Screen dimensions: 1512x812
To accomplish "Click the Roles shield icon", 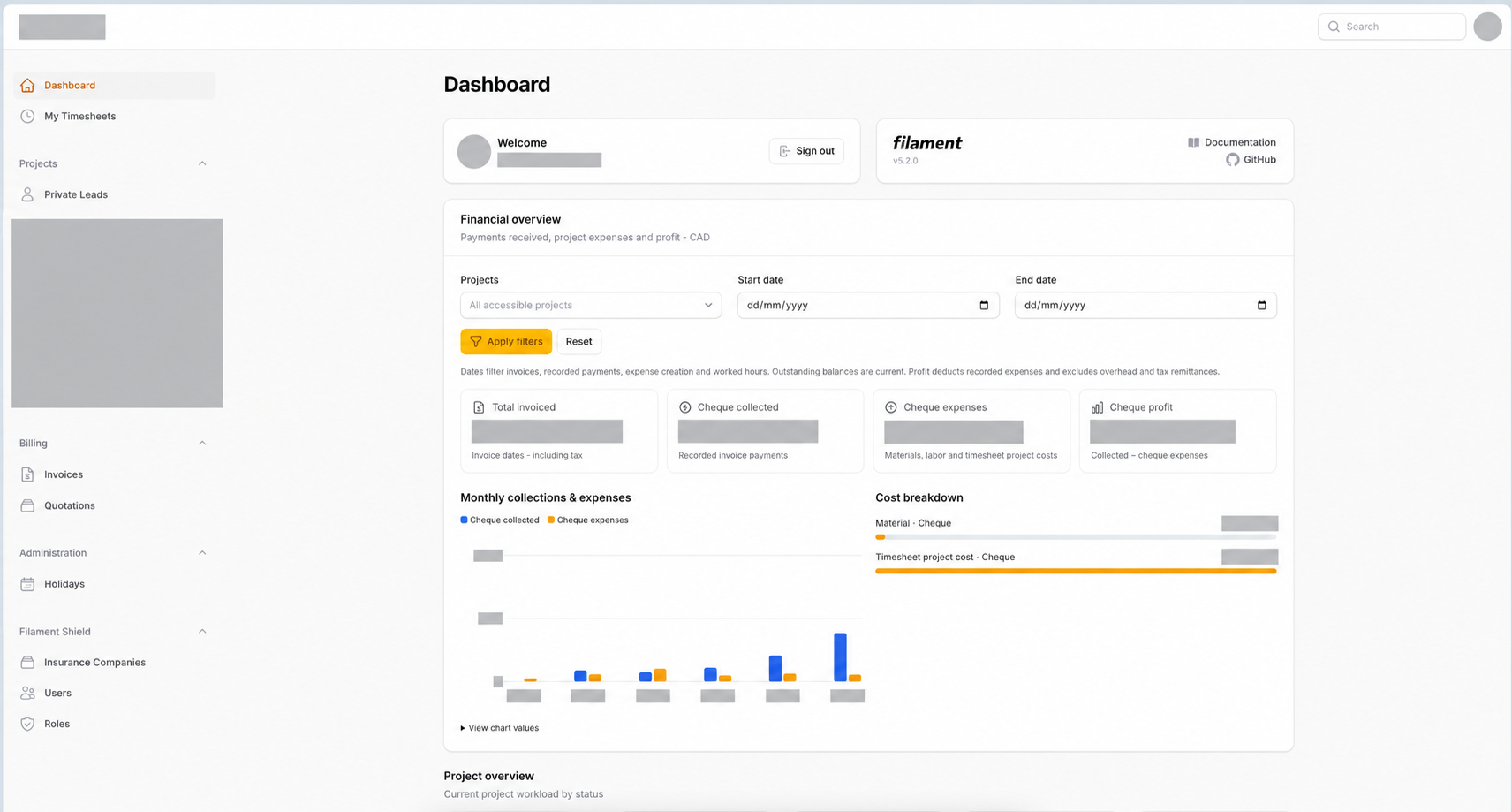I will pos(27,724).
